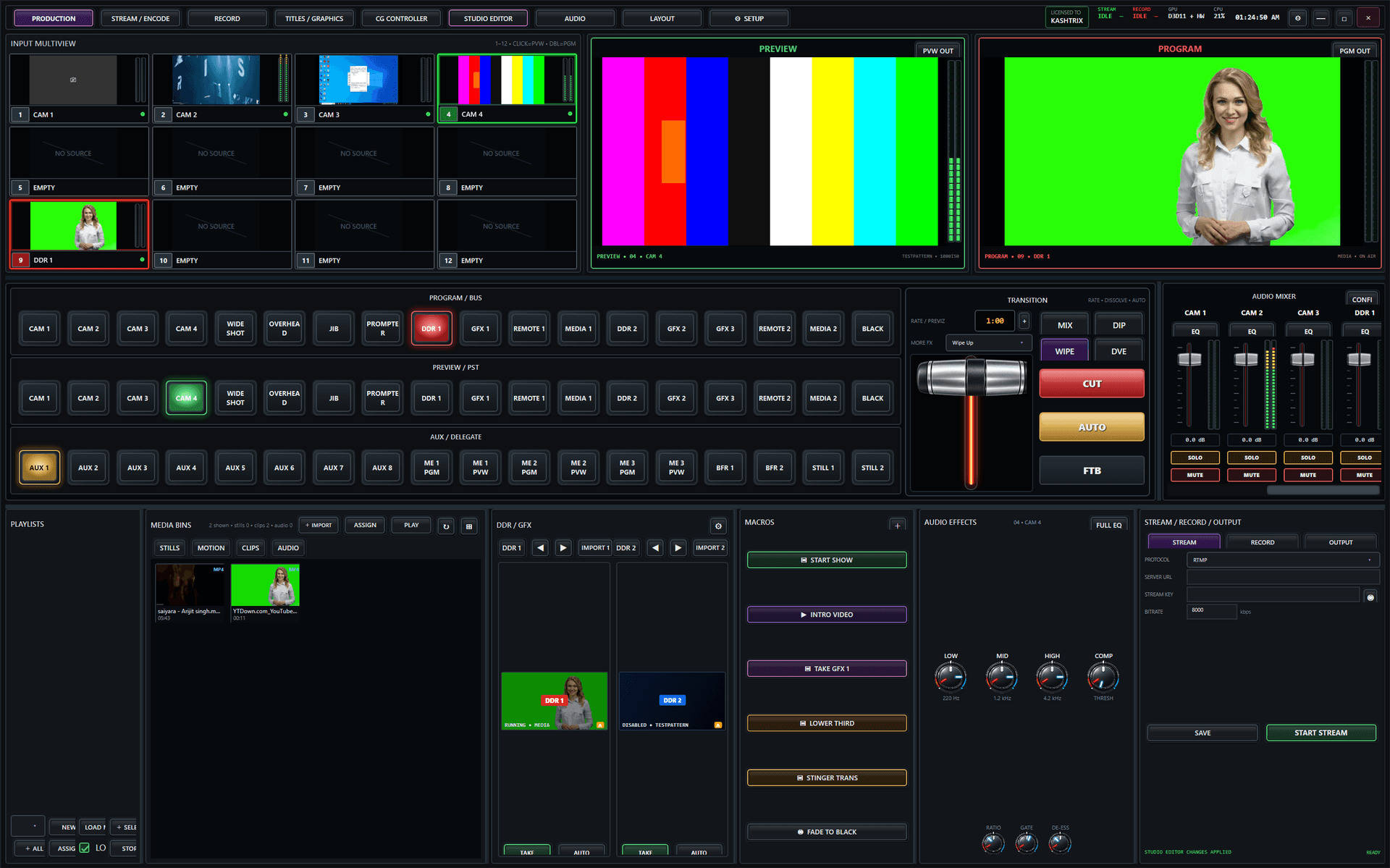Refresh the Media Bins list
Image resolution: width=1390 pixels, height=868 pixels.
pos(446,526)
